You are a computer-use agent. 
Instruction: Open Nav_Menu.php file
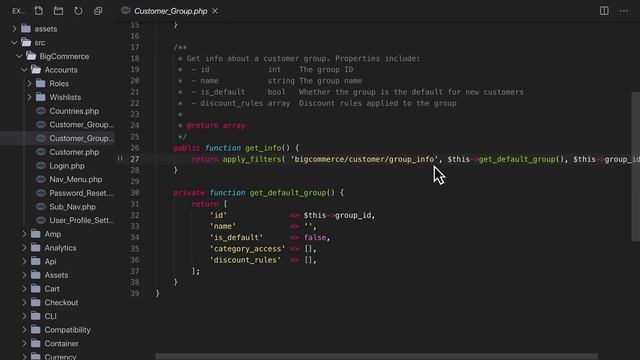click(x=76, y=179)
